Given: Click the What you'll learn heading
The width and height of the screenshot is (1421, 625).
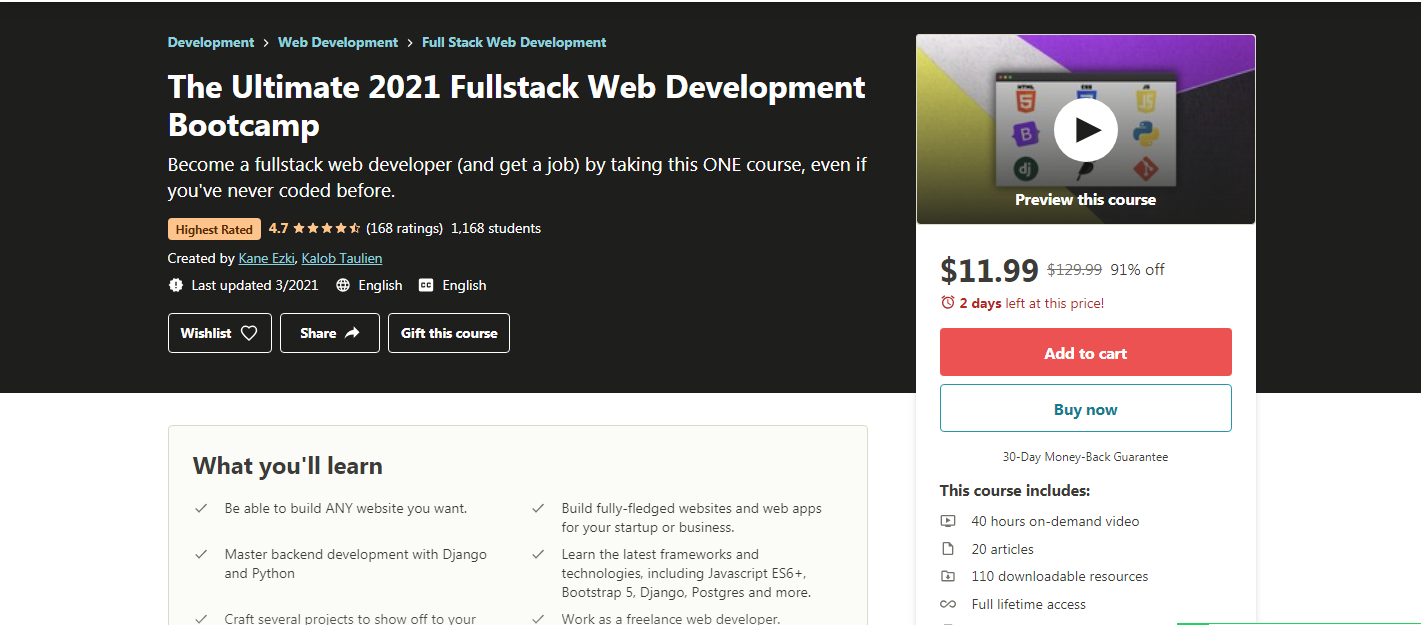Looking at the screenshot, I should (x=288, y=466).
